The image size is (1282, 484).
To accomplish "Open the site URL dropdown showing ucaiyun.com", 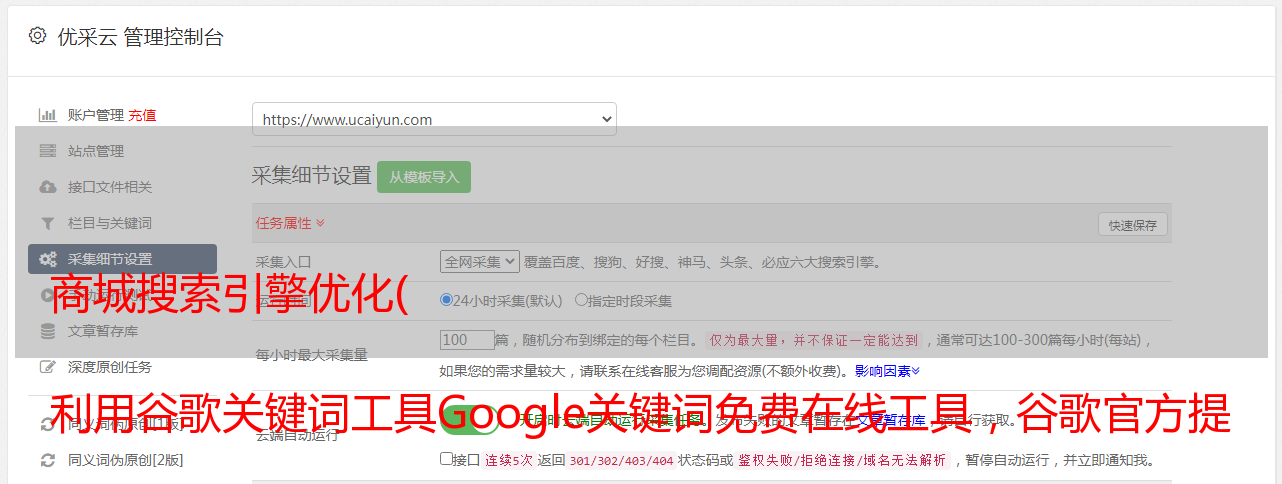I will (434, 119).
